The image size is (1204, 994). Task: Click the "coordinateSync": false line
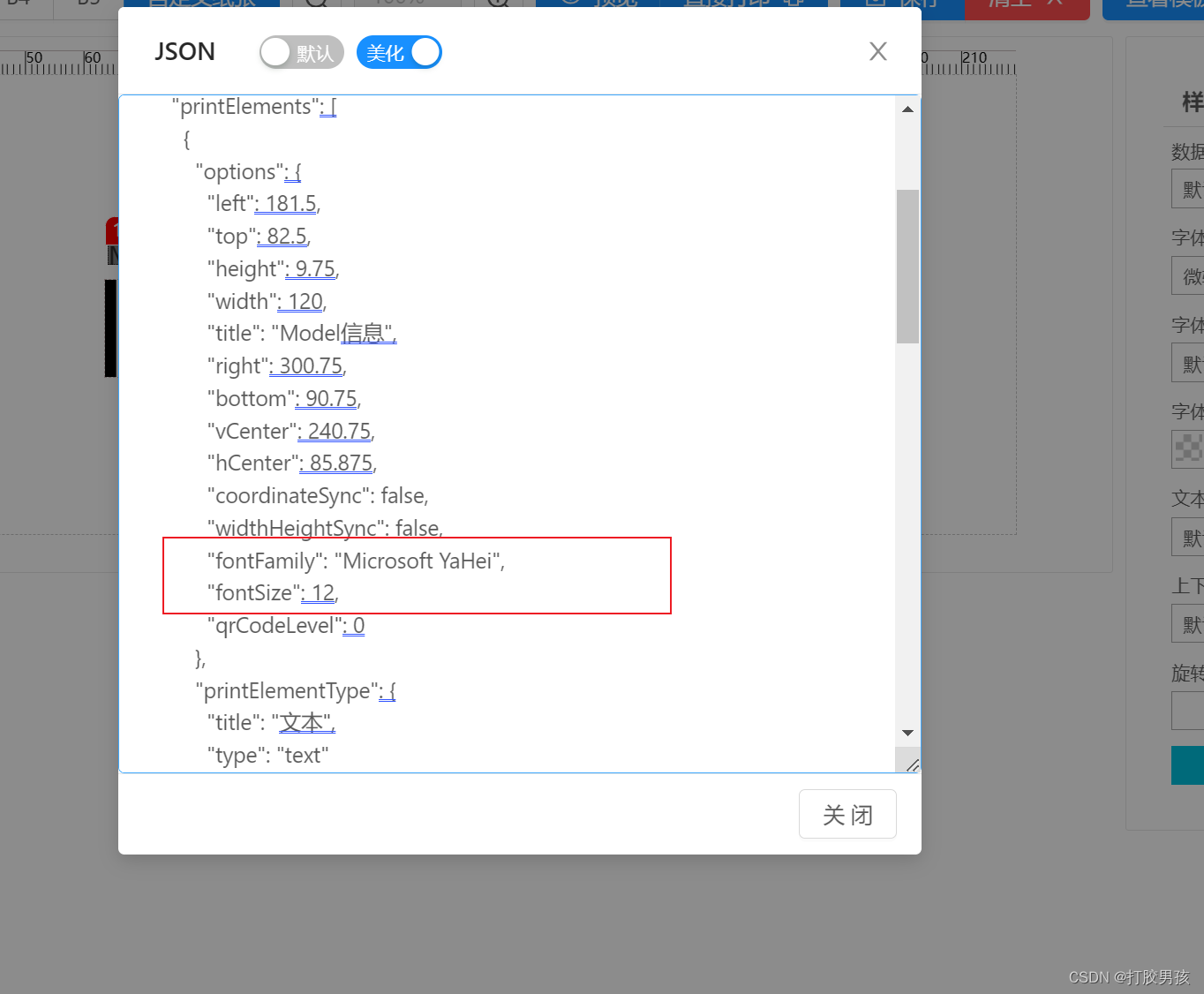coord(318,496)
